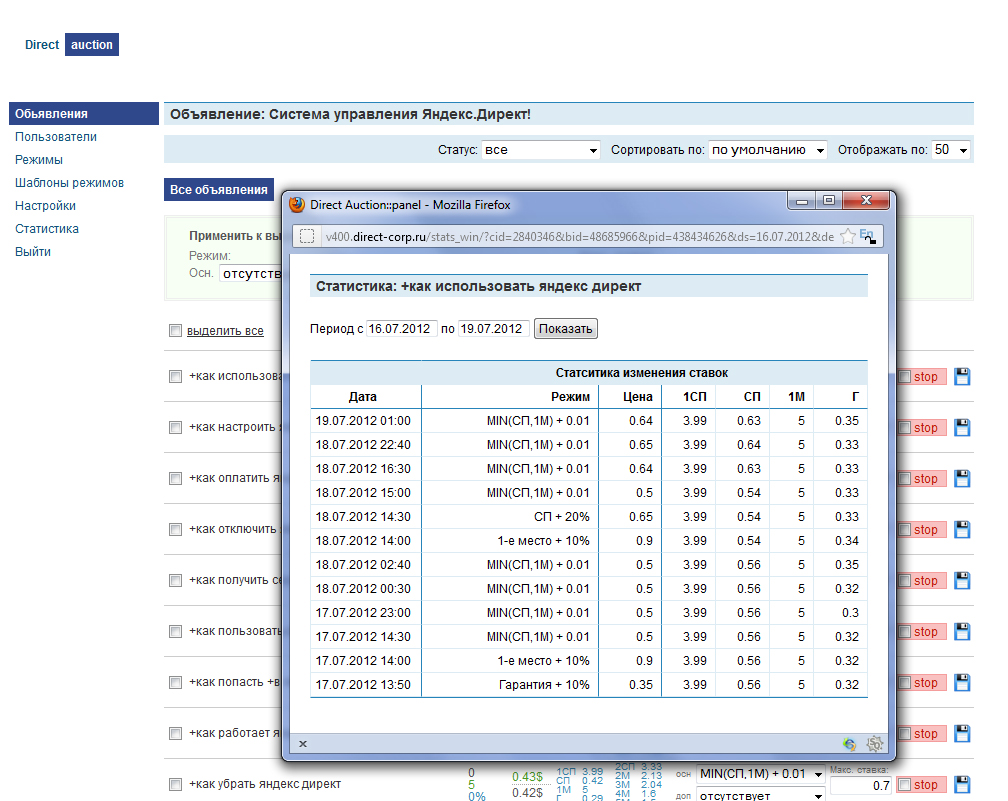Switch to the 'Все объявления' tab

[219, 189]
